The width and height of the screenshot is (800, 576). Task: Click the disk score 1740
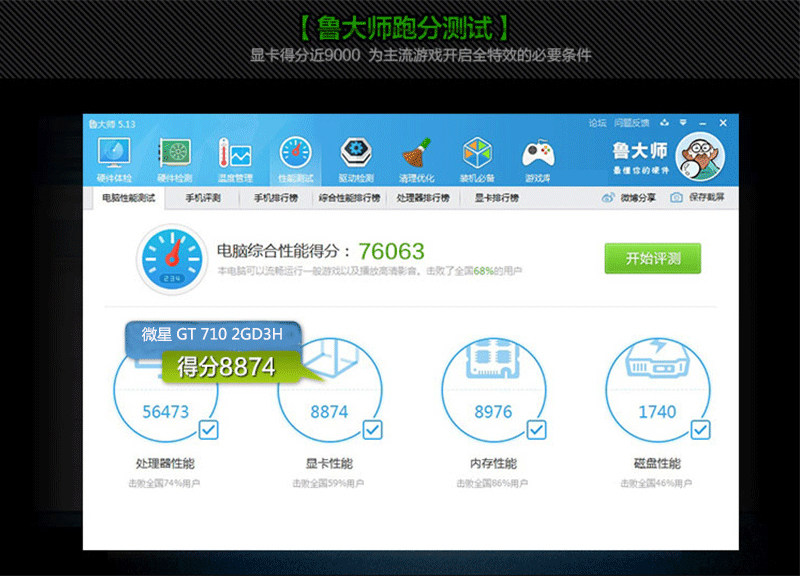coord(657,412)
